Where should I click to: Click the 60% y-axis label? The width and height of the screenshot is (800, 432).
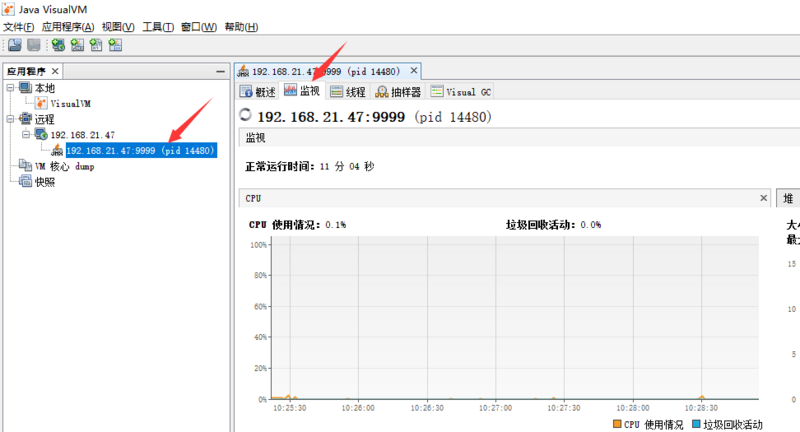[260, 307]
